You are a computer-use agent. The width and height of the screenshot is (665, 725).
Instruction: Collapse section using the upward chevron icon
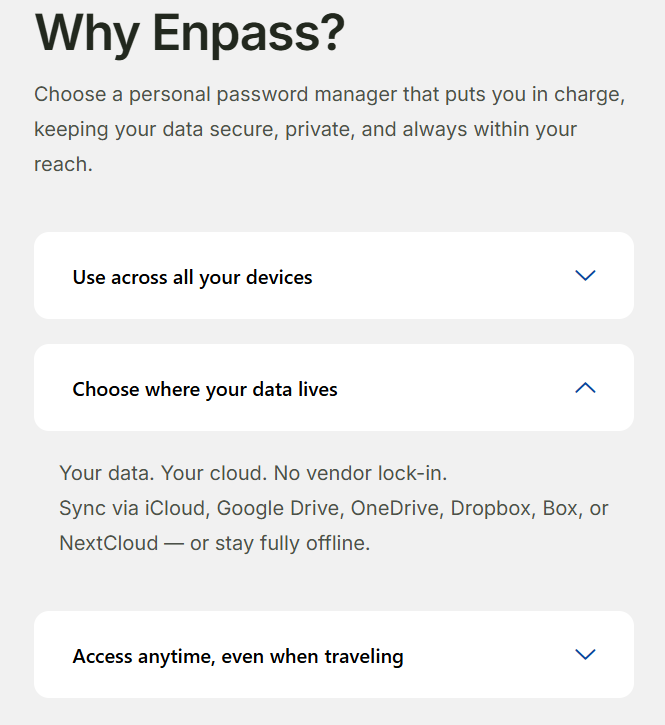tap(585, 388)
